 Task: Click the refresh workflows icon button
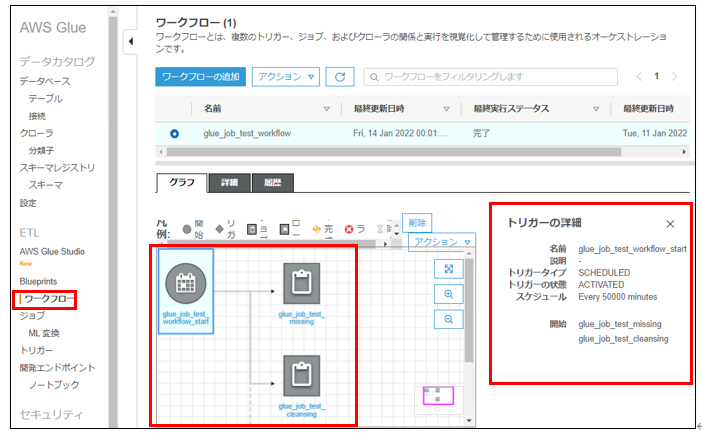click(340, 77)
